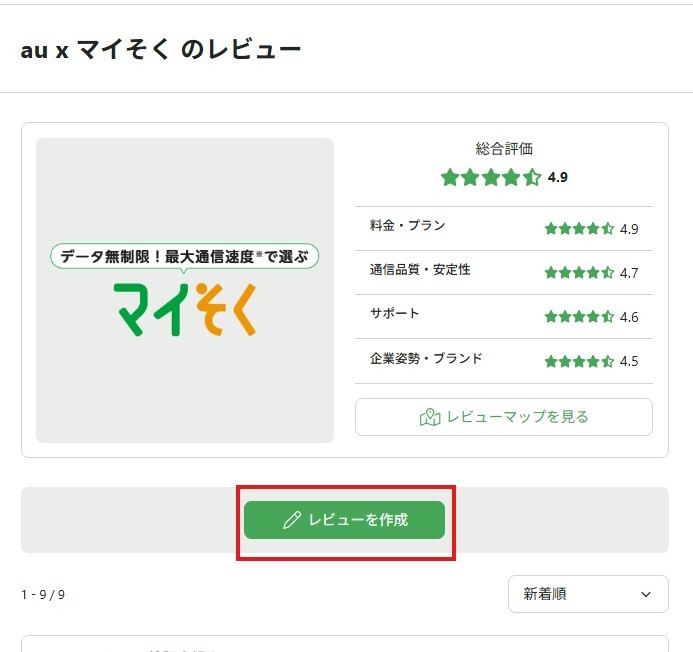Select the 料金・プラン category label
This screenshot has height=652, width=693.
click(408, 226)
